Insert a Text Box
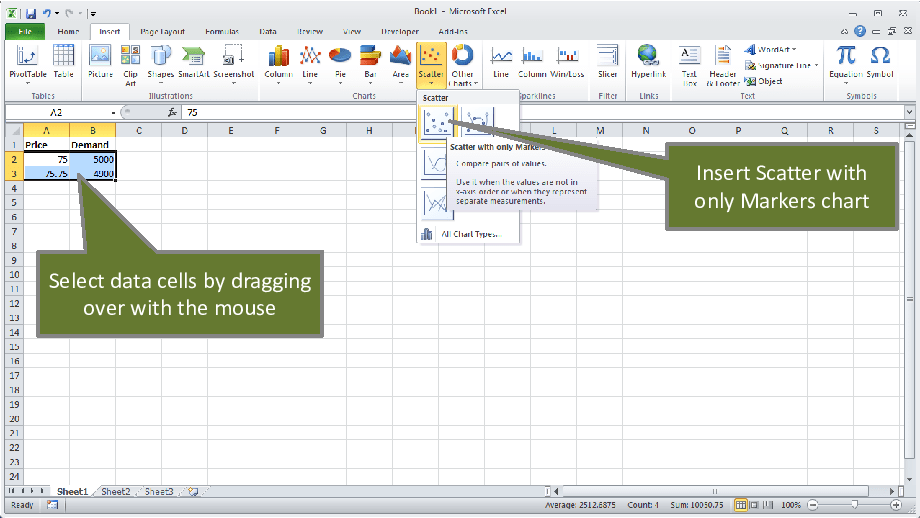920x518 pixels. pyautogui.click(x=689, y=66)
